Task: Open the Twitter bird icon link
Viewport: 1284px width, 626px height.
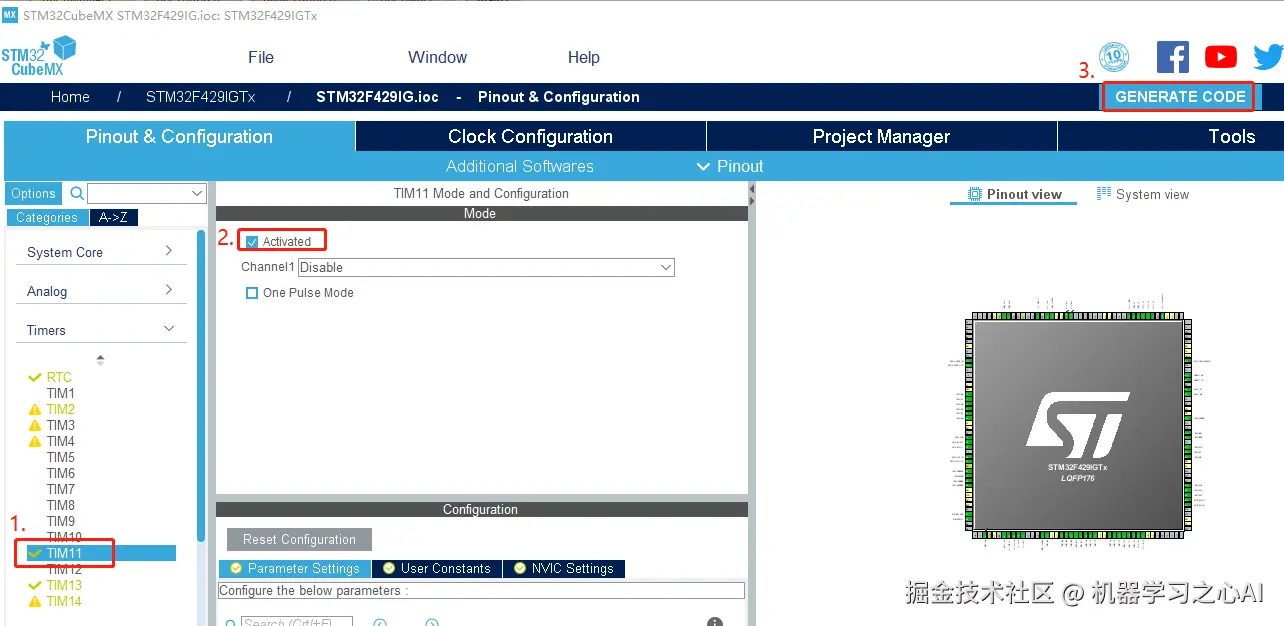Action: pyautogui.click(x=1268, y=57)
